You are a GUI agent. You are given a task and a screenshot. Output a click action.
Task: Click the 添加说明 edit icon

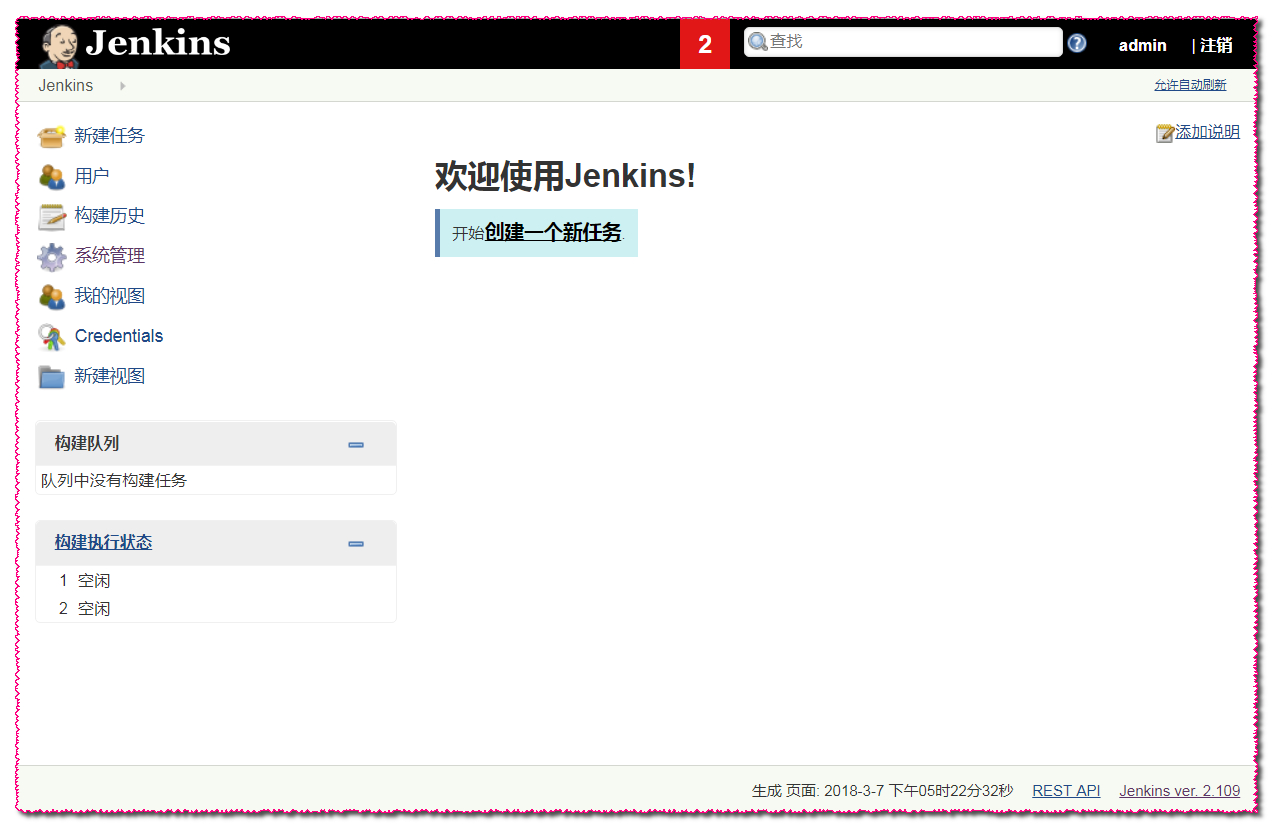click(1165, 133)
